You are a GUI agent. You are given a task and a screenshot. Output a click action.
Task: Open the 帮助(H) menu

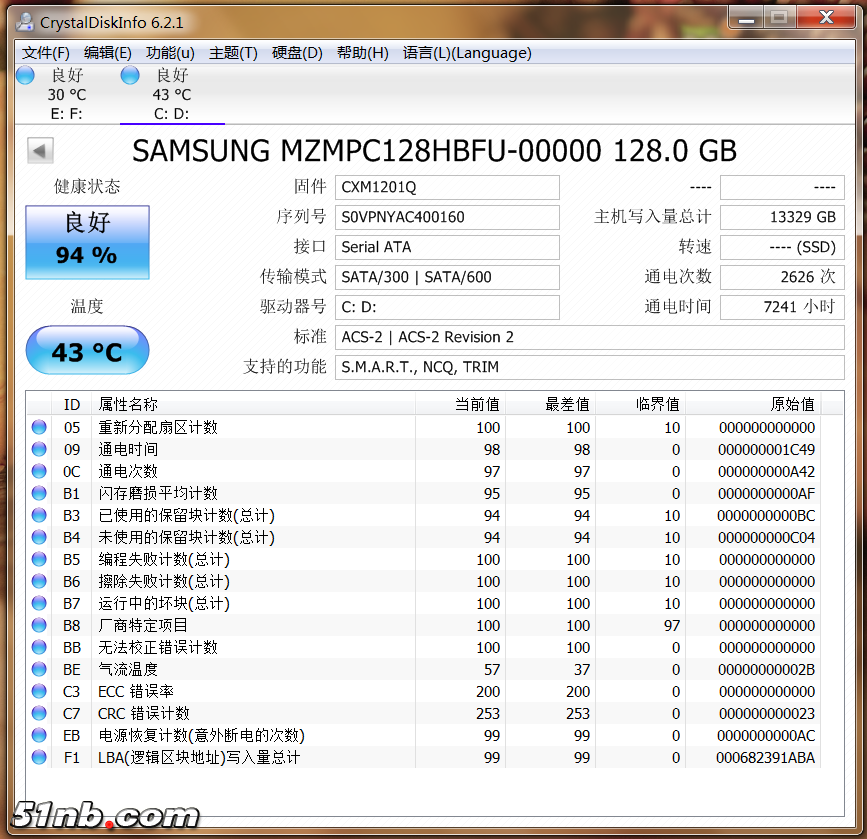[363, 53]
